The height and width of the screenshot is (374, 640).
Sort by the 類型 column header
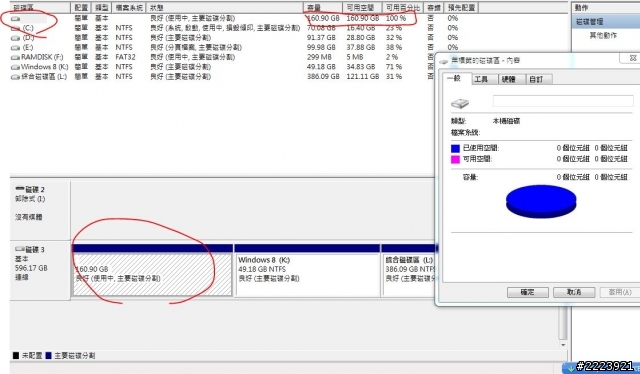pyautogui.click(x=102, y=7)
